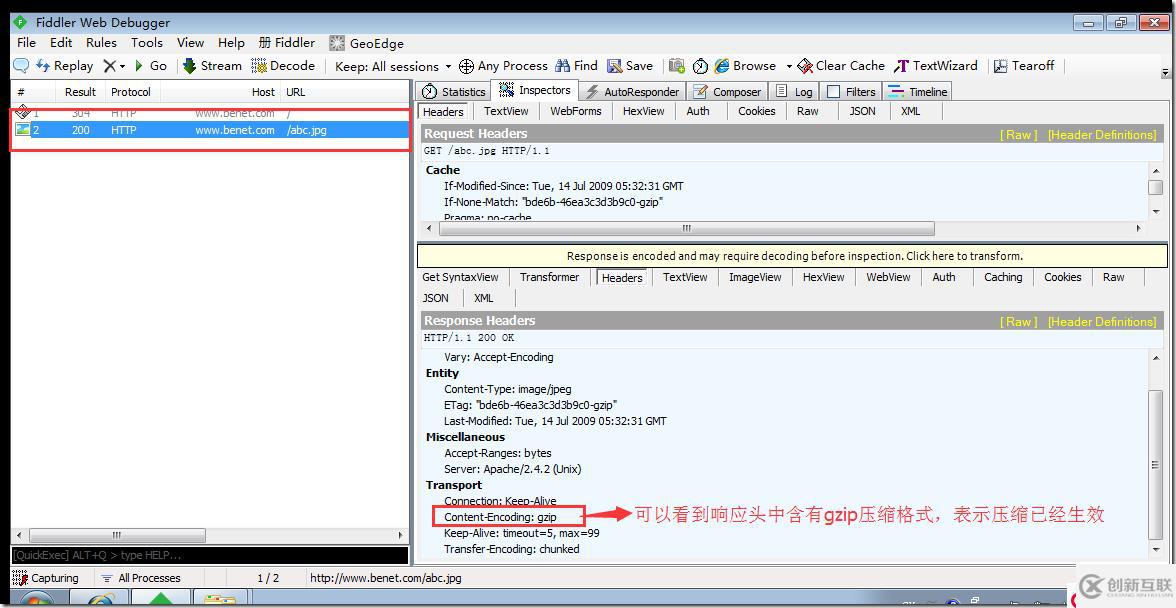Click the timer stopwatch icon
1176x608 pixels.
pyautogui.click(x=700, y=66)
